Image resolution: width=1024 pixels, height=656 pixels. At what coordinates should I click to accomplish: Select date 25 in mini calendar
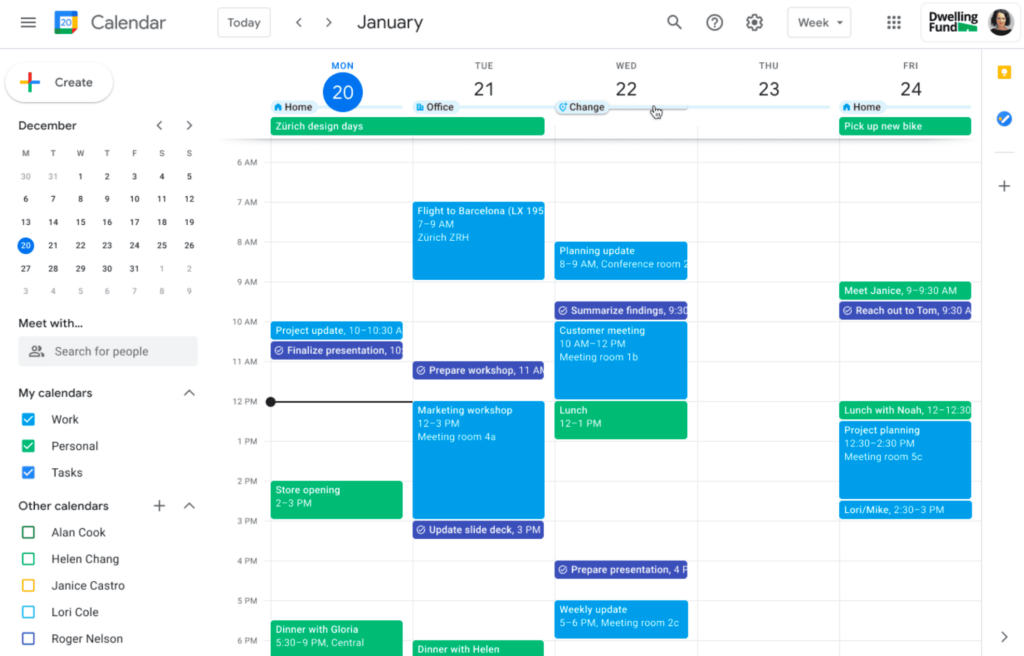(161, 246)
